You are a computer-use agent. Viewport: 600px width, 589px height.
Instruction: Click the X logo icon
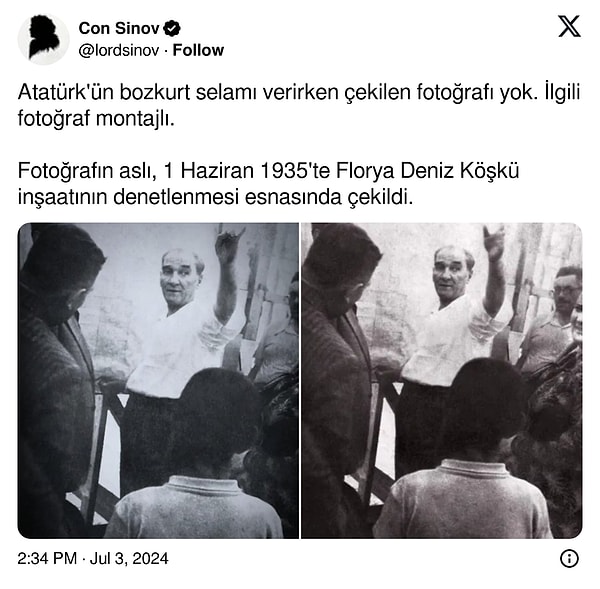569,26
